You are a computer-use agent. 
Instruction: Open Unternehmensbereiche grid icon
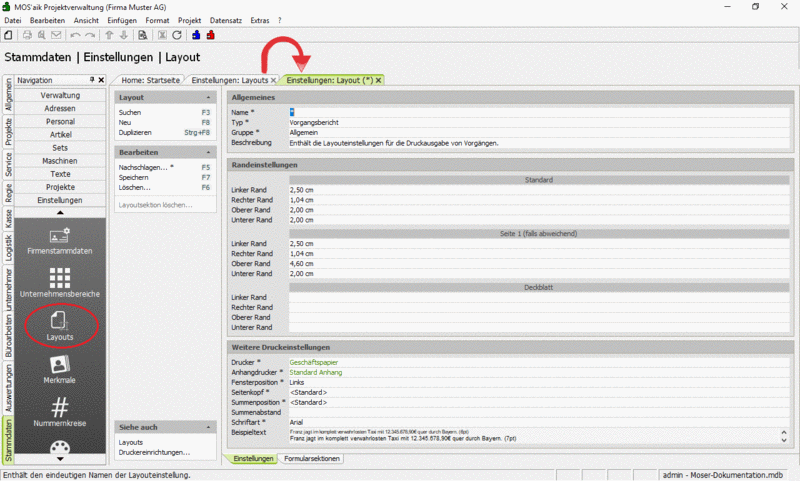[60, 283]
